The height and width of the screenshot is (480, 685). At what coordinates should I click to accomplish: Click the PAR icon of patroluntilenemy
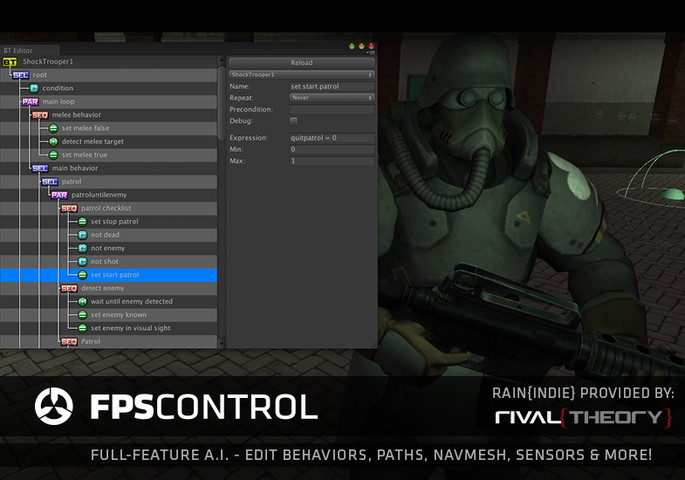[59, 195]
